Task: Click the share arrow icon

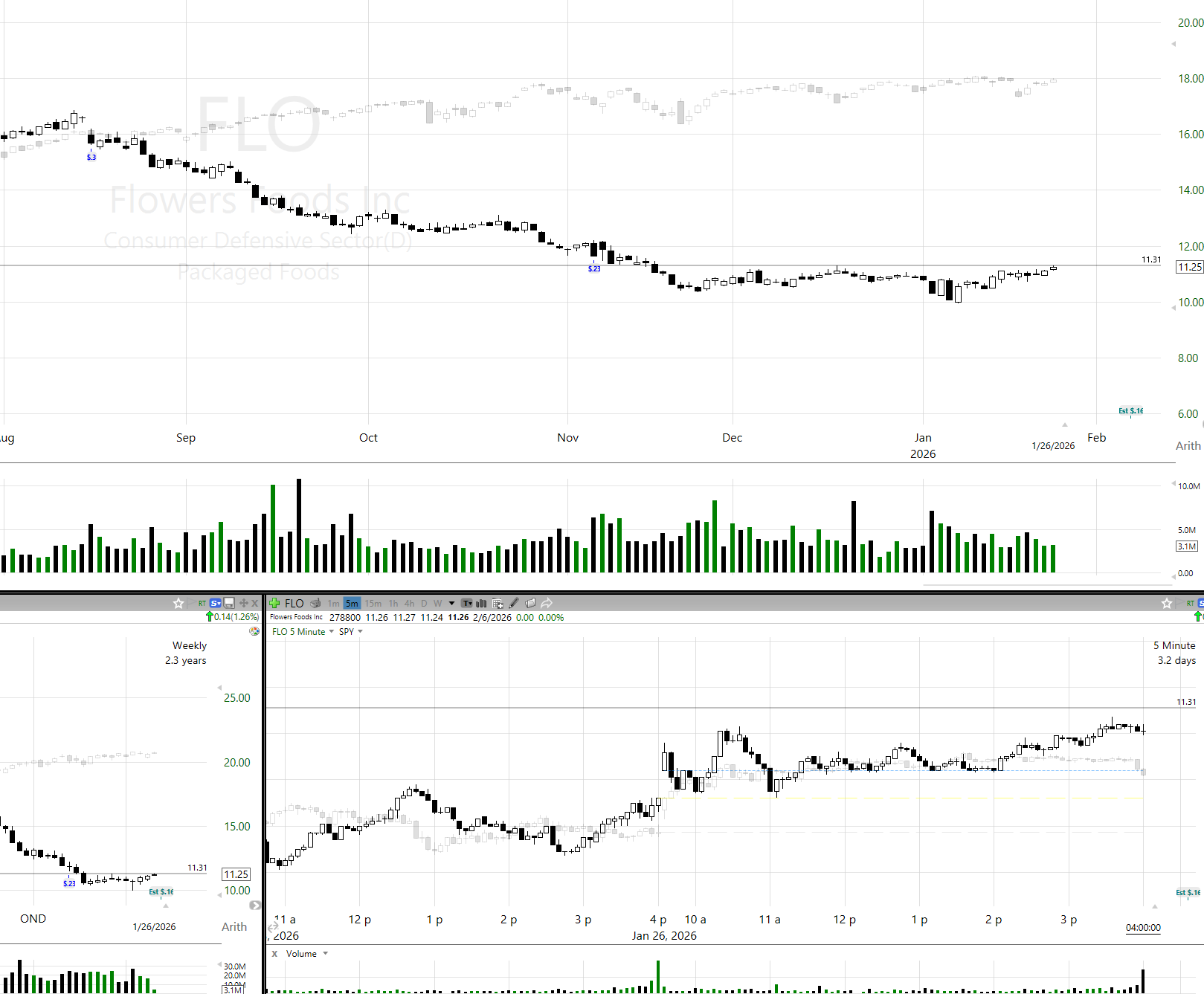Action: 547,603
